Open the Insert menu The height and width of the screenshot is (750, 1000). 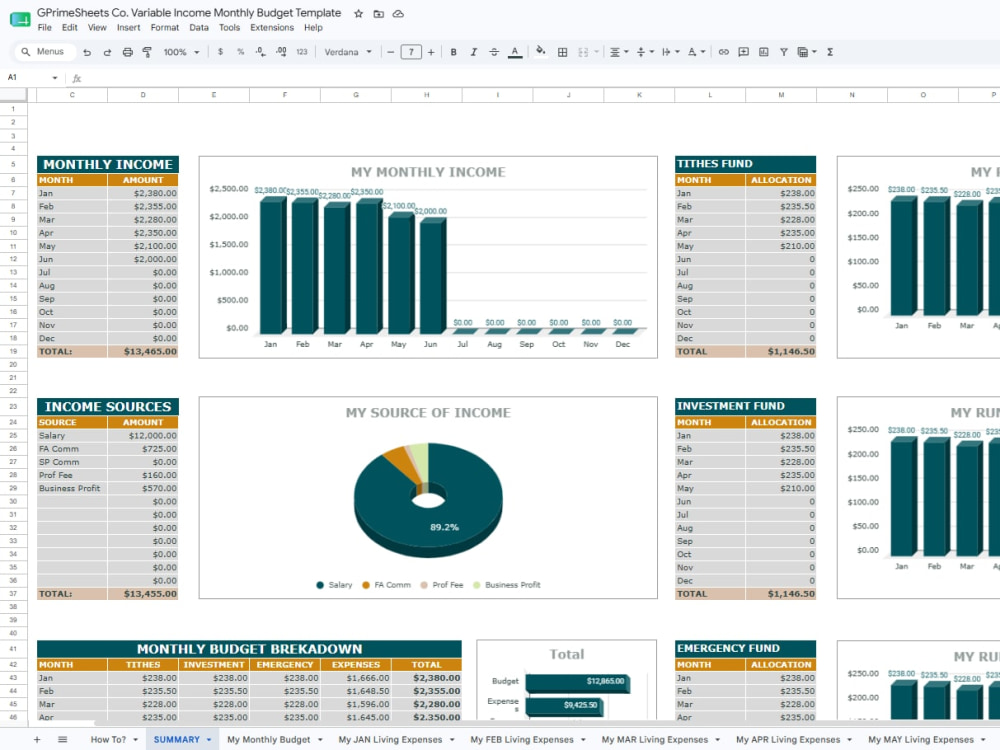click(128, 27)
